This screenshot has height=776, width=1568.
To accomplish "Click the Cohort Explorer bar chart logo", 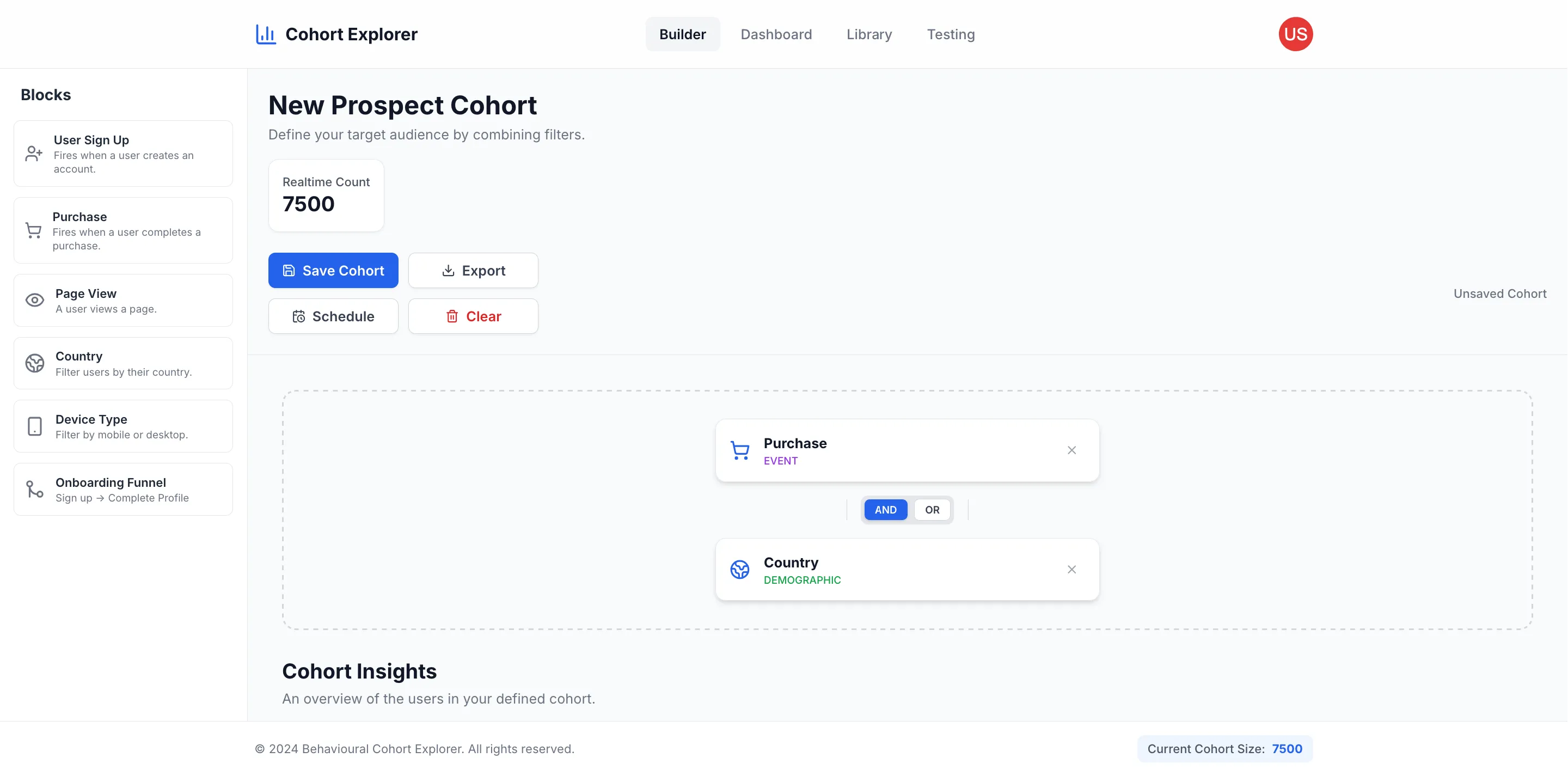I will coord(265,34).
